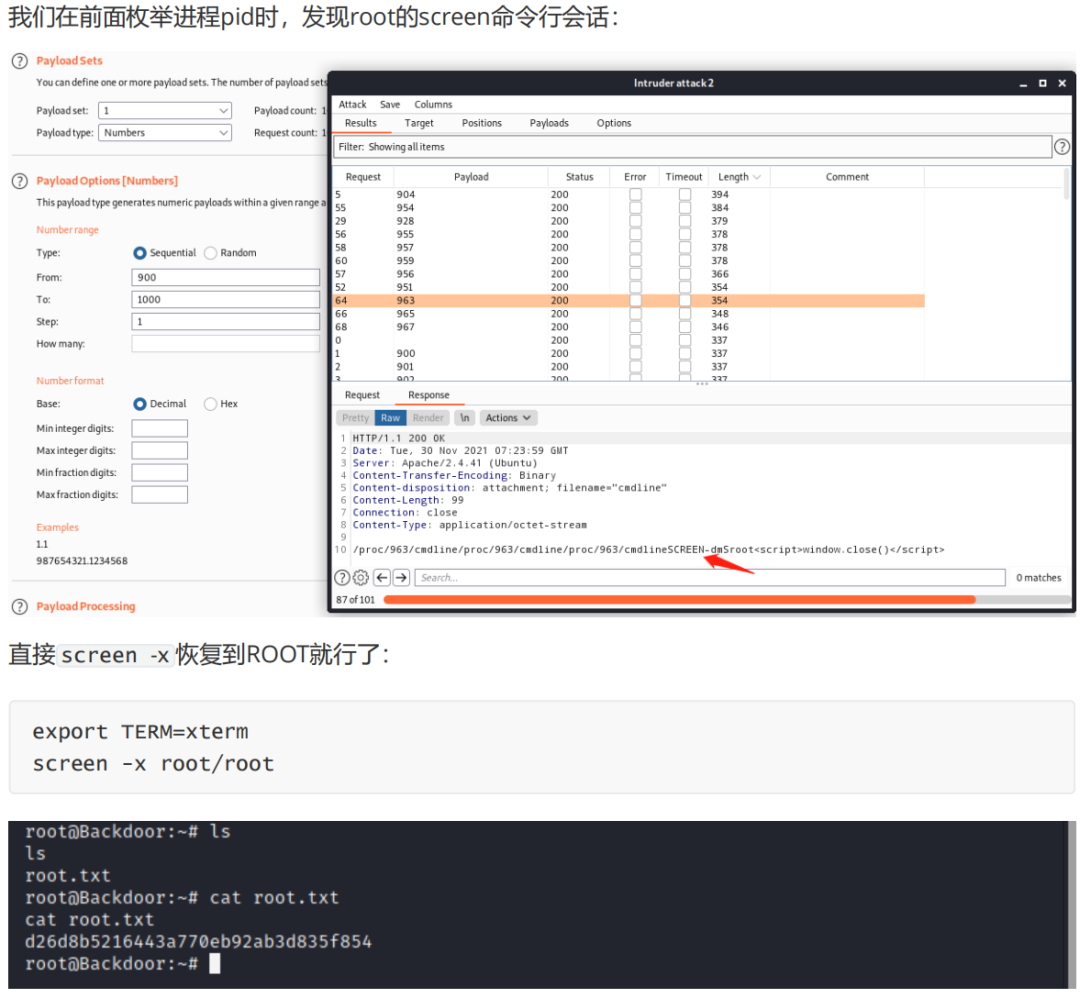Open the Request tab in lower pane

(362, 395)
